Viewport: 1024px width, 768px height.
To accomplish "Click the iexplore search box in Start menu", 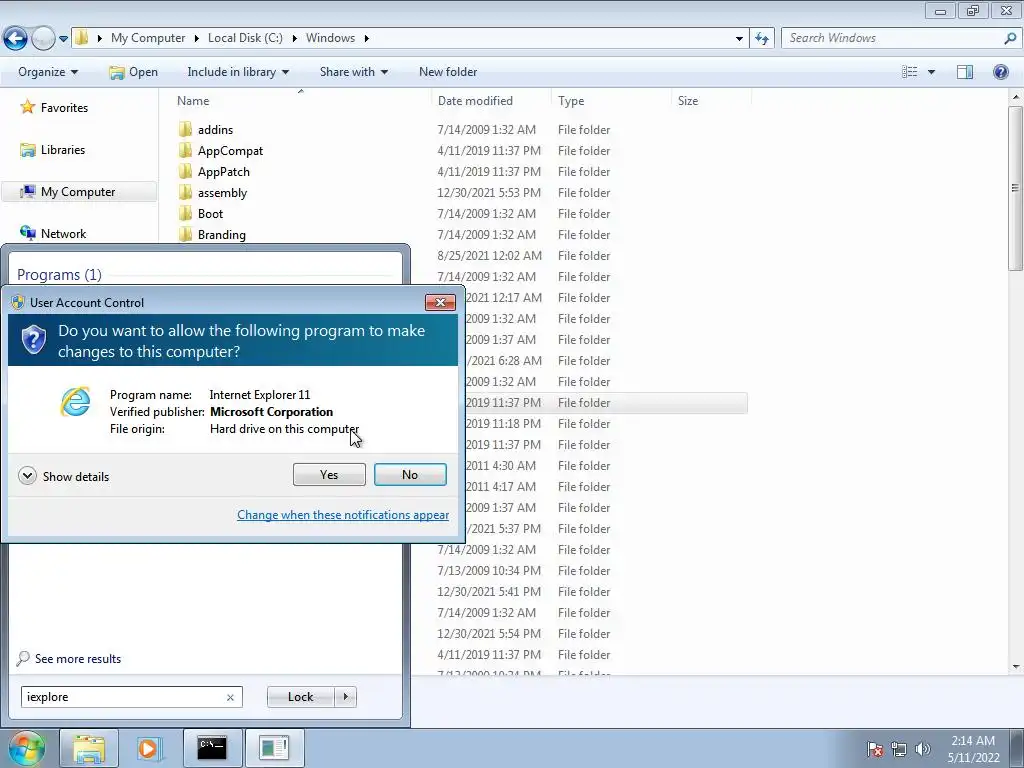I will click(123, 697).
